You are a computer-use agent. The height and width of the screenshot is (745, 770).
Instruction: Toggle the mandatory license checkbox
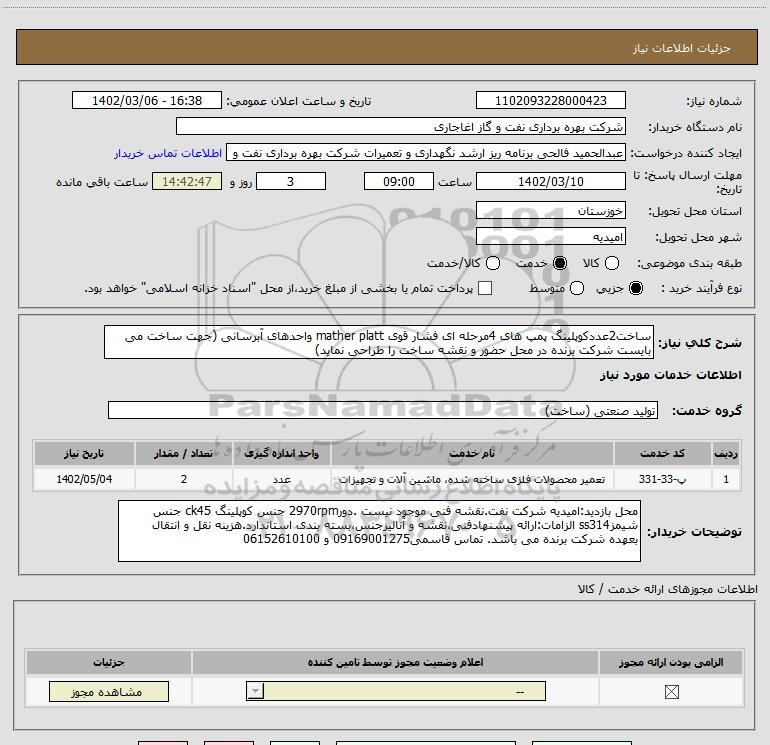point(671,692)
